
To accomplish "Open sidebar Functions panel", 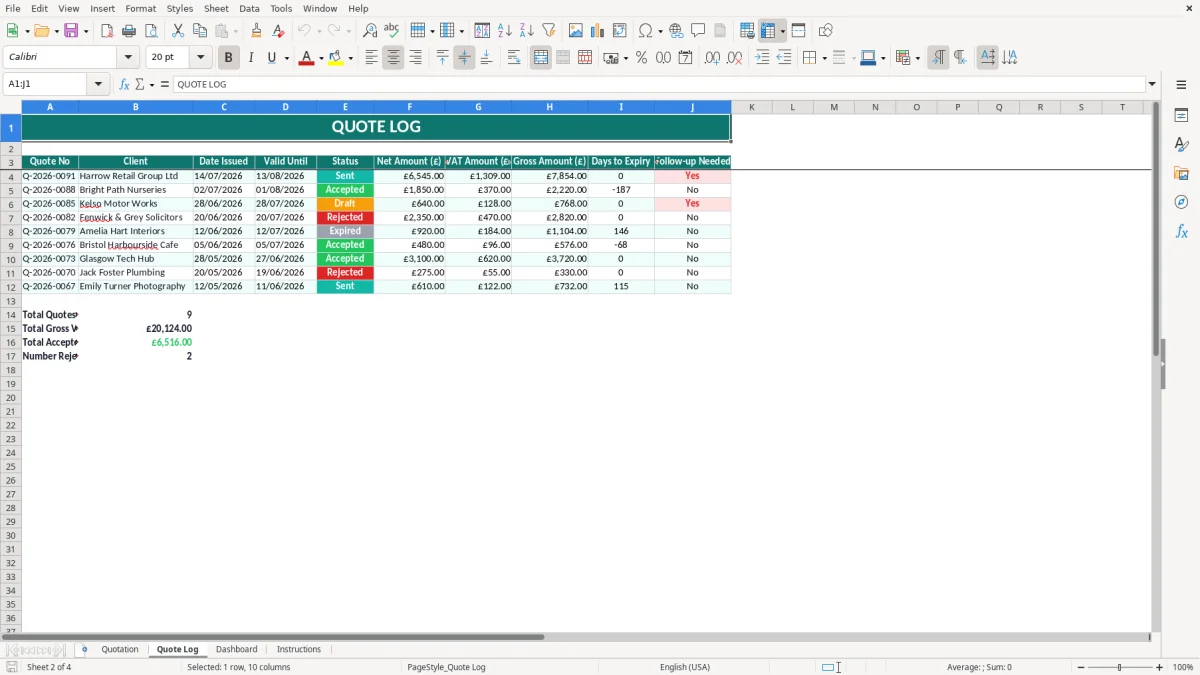I will [x=1181, y=232].
